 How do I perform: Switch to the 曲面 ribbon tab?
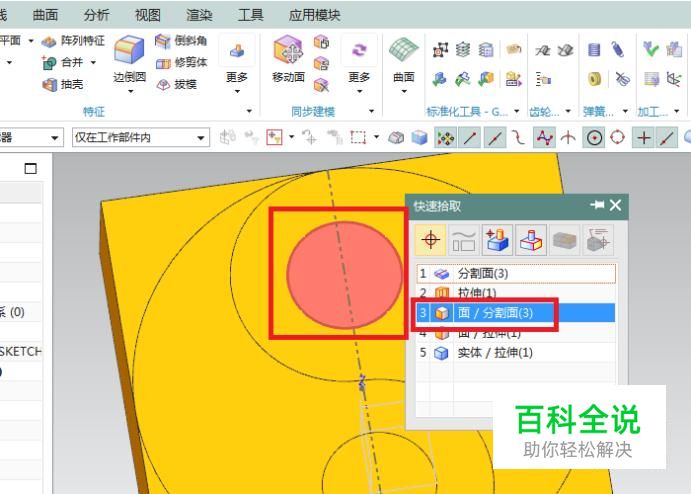tap(45, 15)
